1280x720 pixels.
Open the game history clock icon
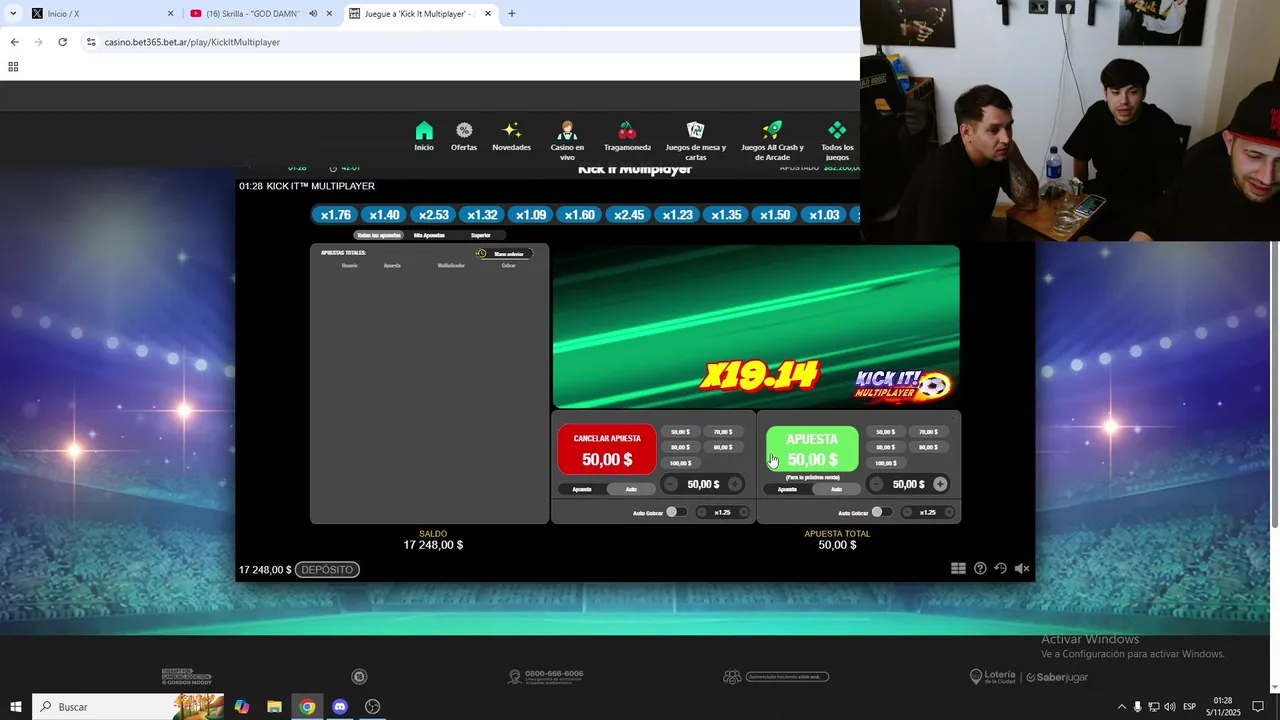[1000, 568]
